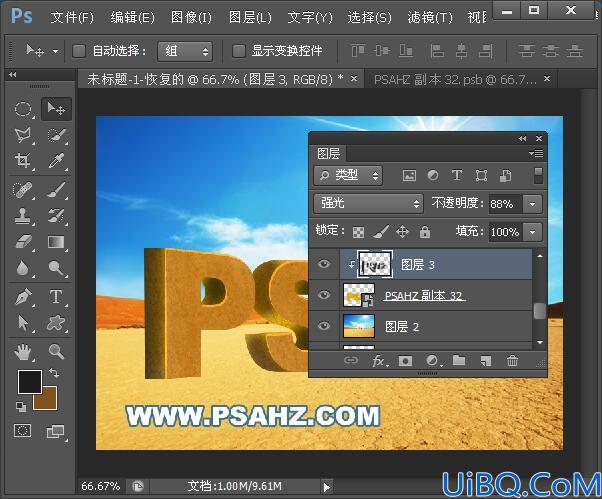
Task: Open the 组 auto-select dropdown
Action: click(x=185, y=51)
